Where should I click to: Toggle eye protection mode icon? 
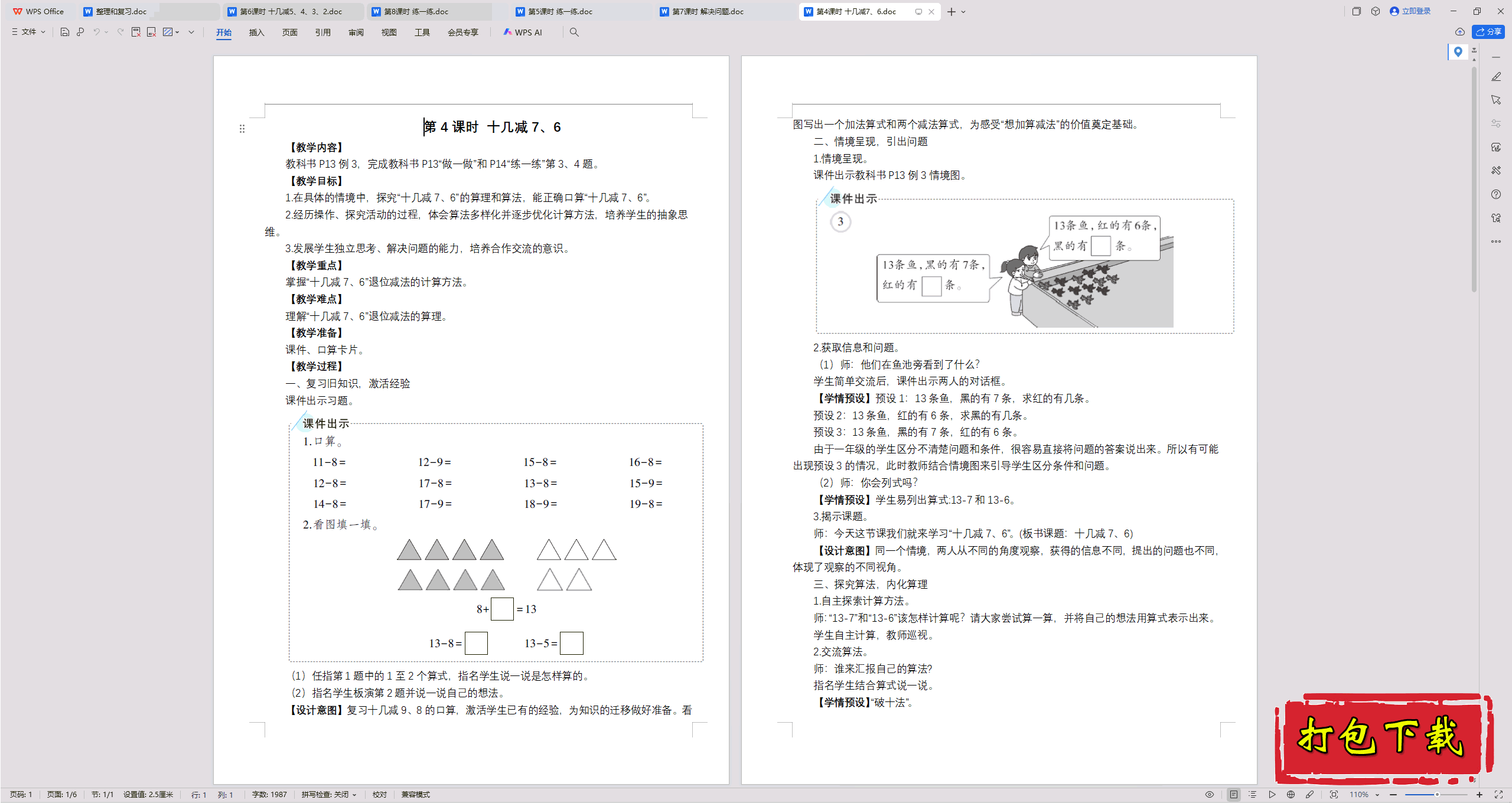point(1210,795)
